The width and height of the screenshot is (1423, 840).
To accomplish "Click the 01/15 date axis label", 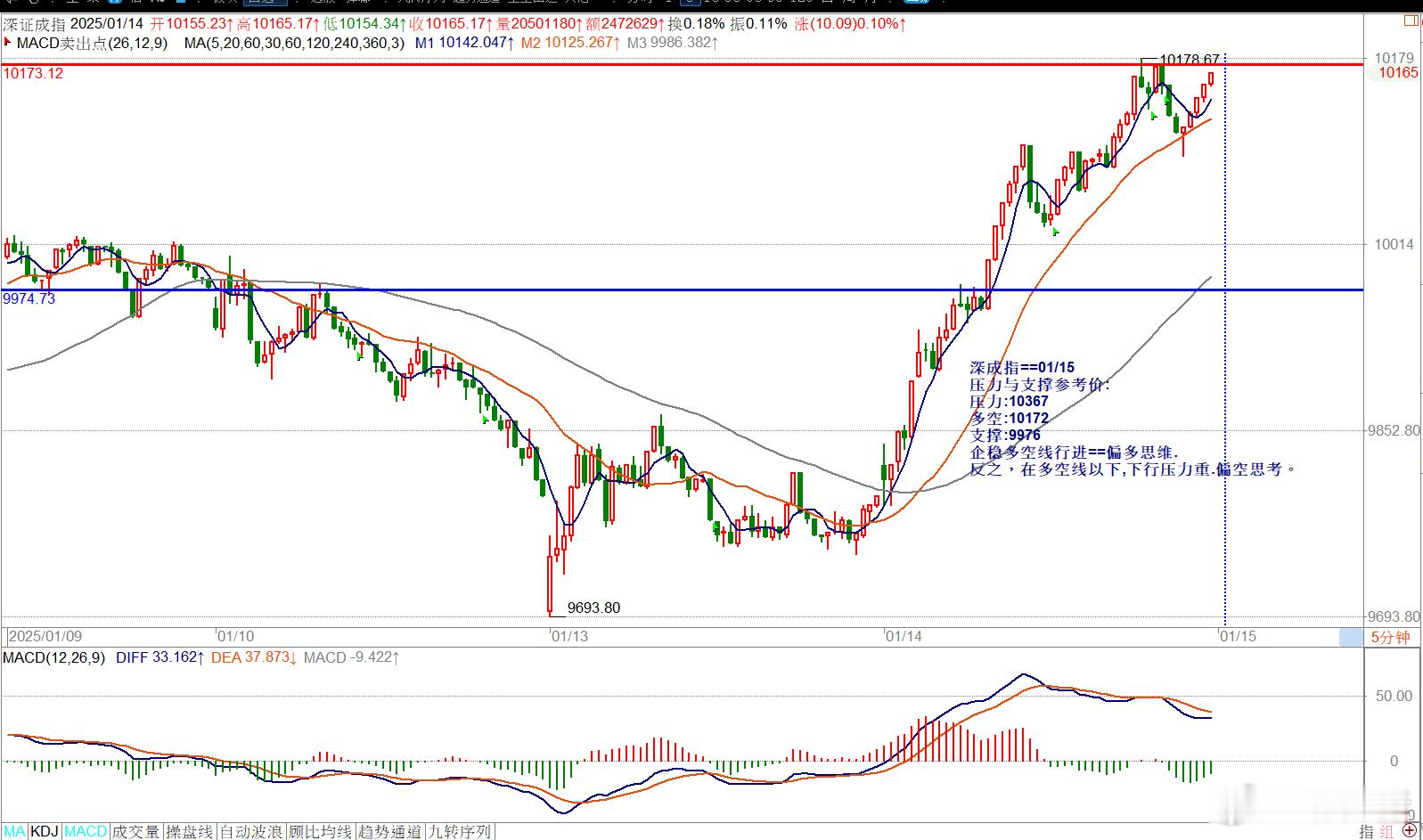I will tap(1239, 636).
